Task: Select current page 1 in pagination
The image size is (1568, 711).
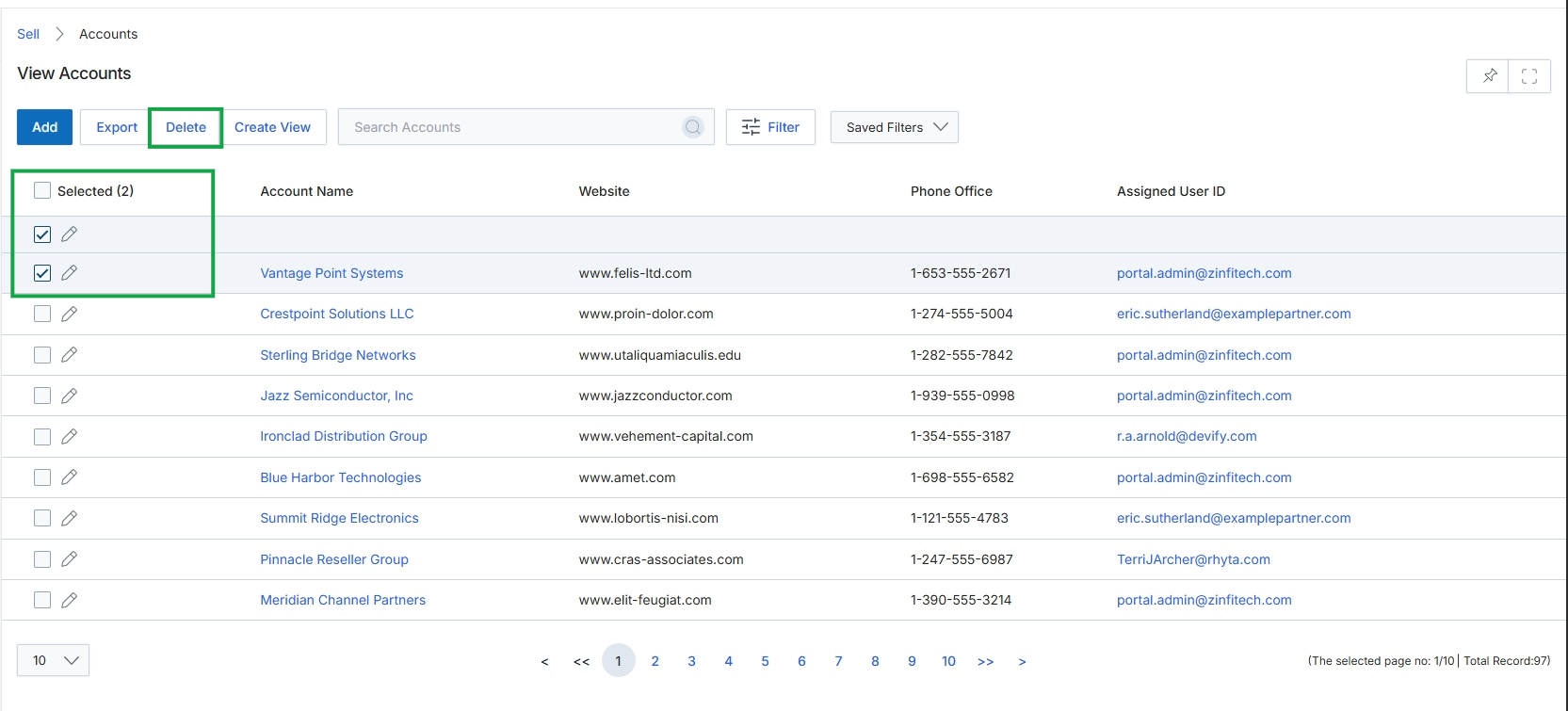Action: coord(619,661)
